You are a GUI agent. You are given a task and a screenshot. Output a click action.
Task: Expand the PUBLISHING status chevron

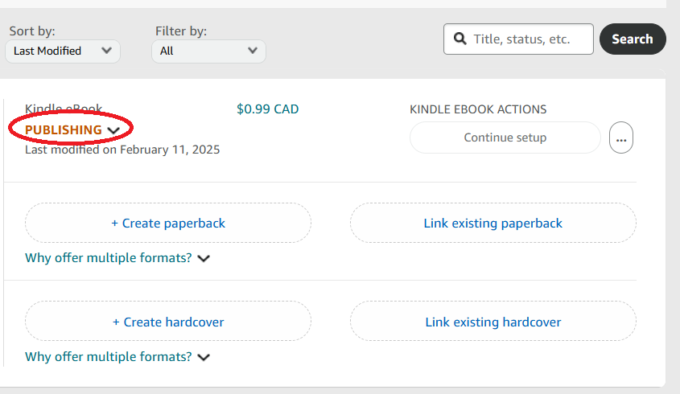pos(114,130)
